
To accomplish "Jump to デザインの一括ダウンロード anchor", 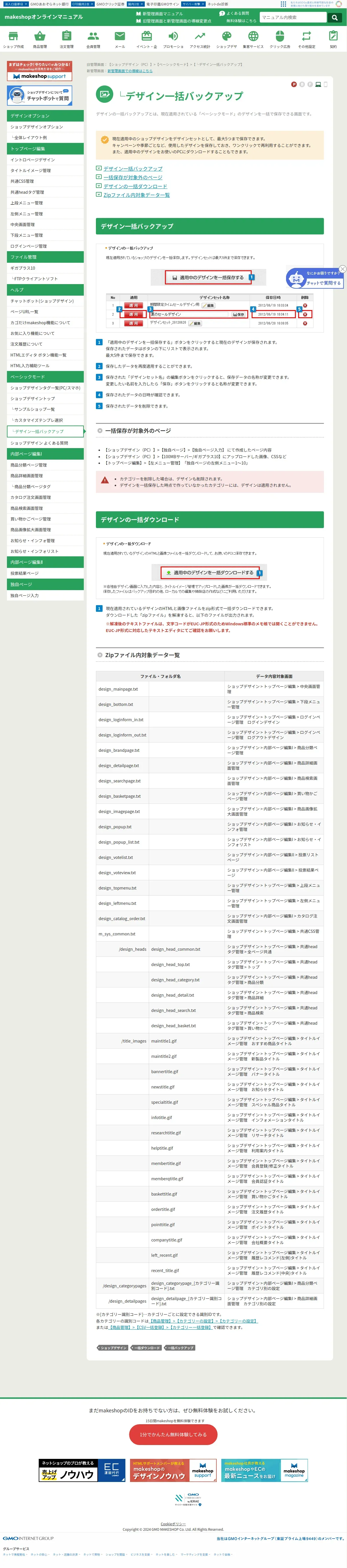I will [135, 186].
